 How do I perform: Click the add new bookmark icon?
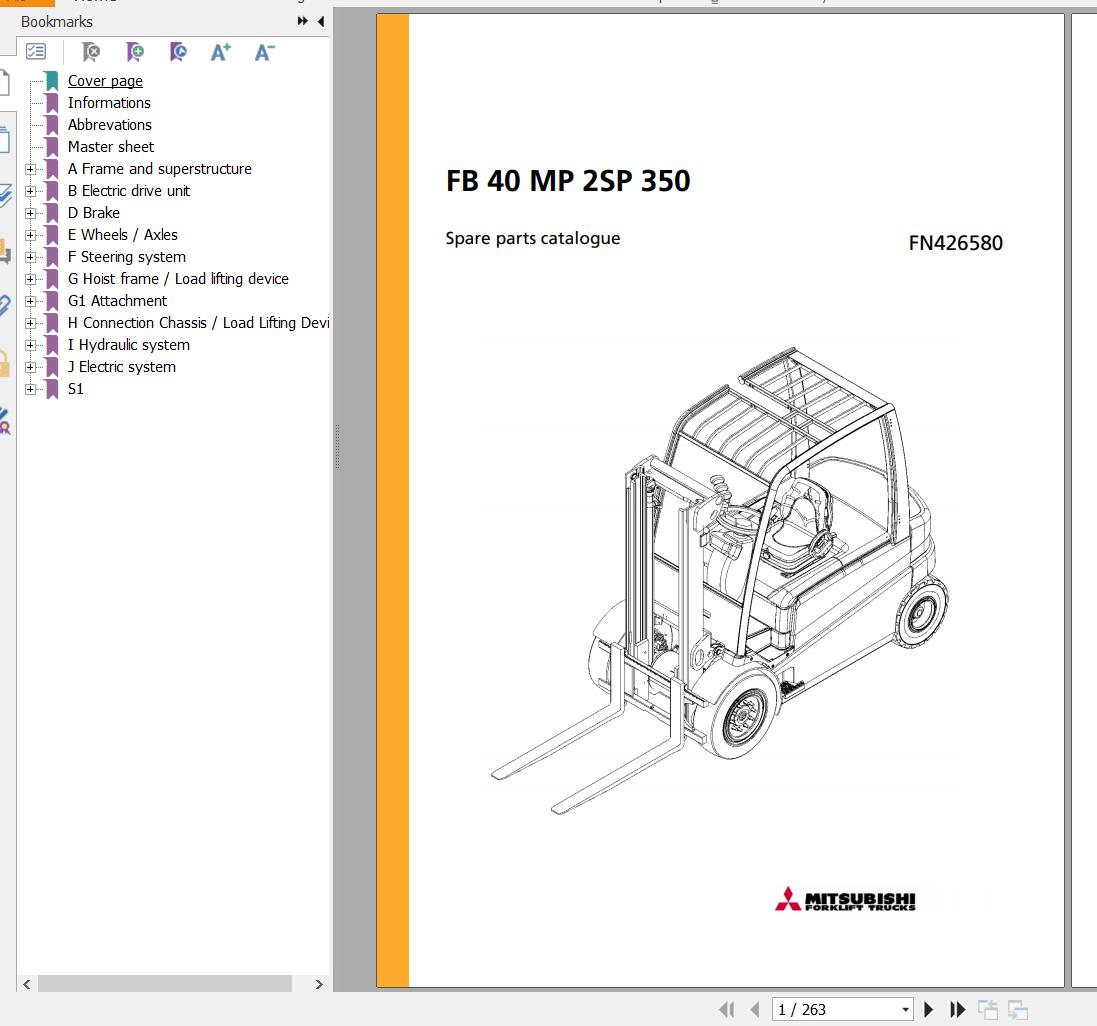(x=134, y=52)
